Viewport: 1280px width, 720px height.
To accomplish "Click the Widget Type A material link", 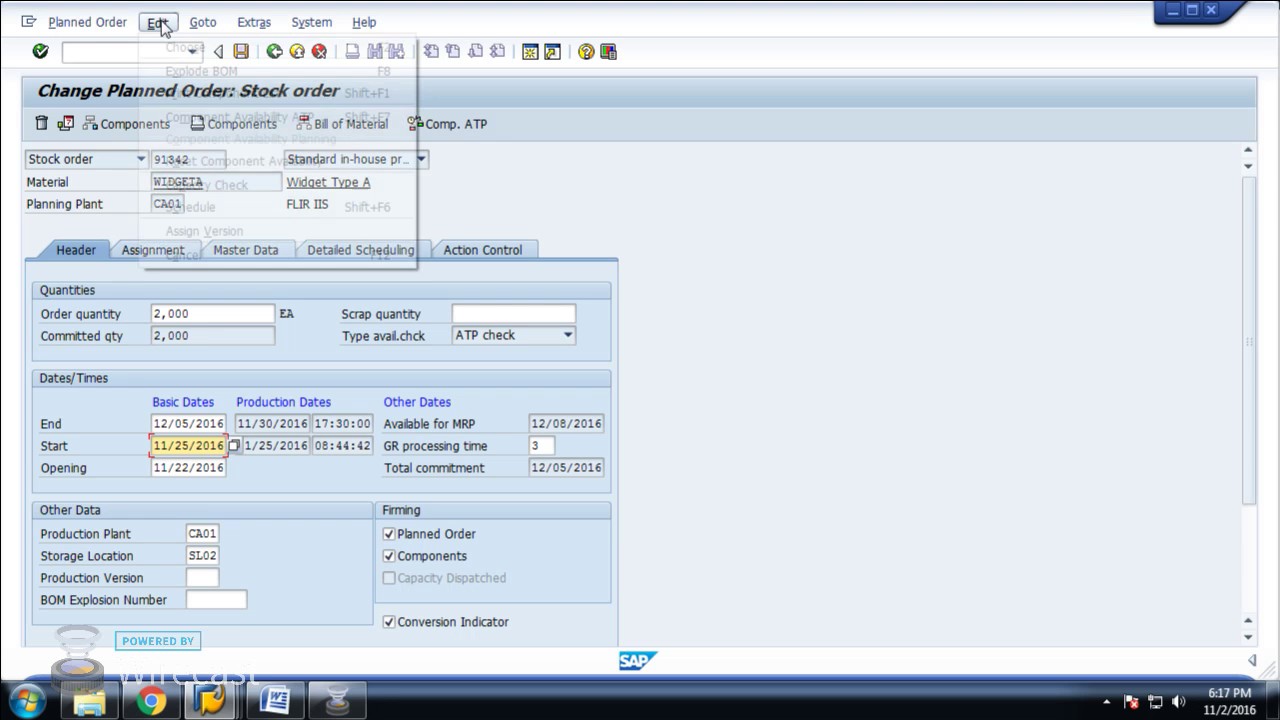I will tap(328, 182).
